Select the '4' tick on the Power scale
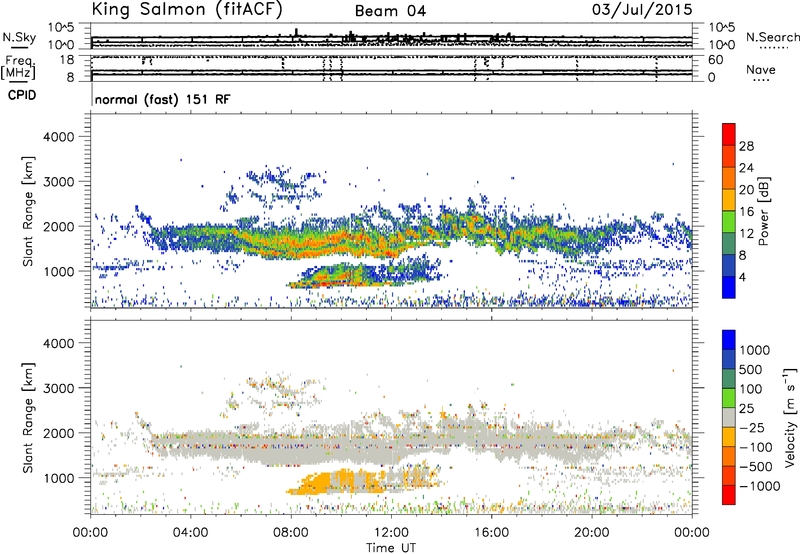The image size is (800, 554). [743, 278]
